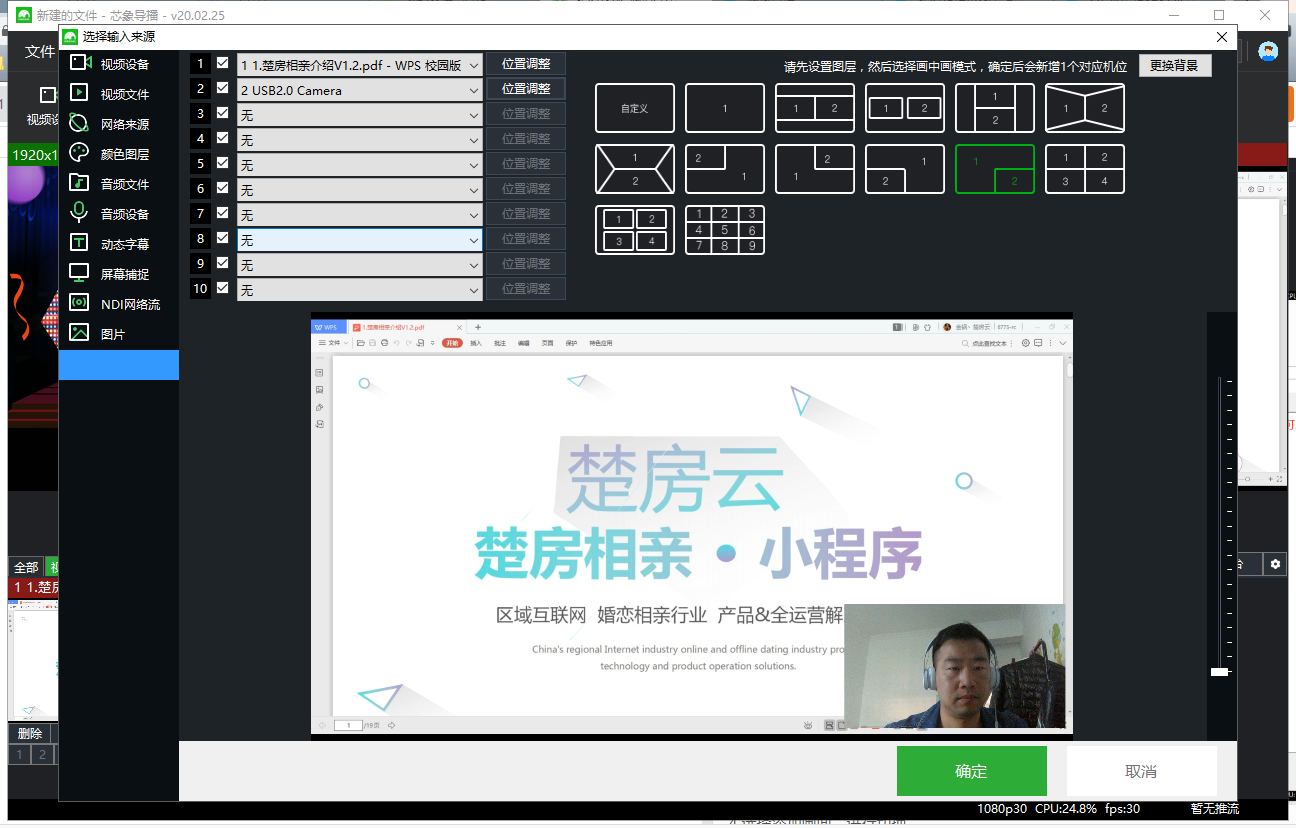The width and height of the screenshot is (1296, 828).
Task: Select the 视频设备 video device source
Action: pyautogui.click(x=119, y=64)
